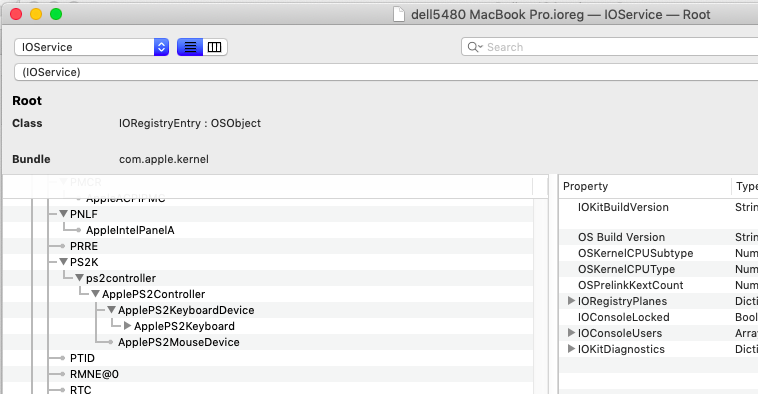The width and height of the screenshot is (758, 394).
Task: Switch to the column browser view icon
Action: click(215, 47)
